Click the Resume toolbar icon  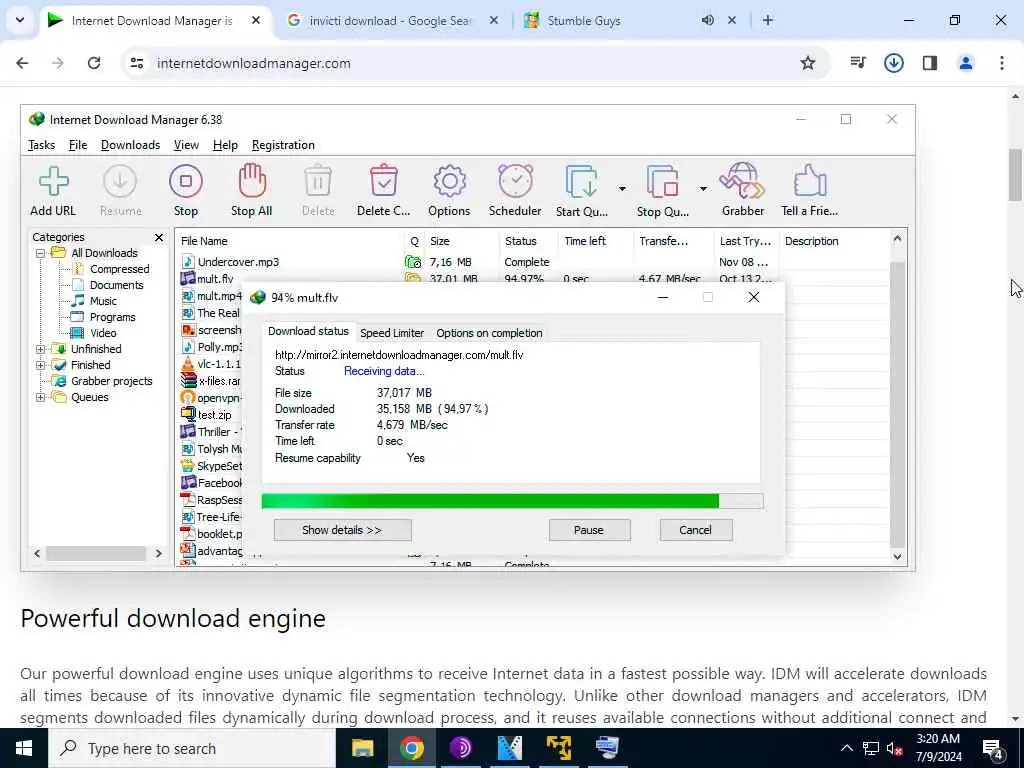(x=120, y=182)
